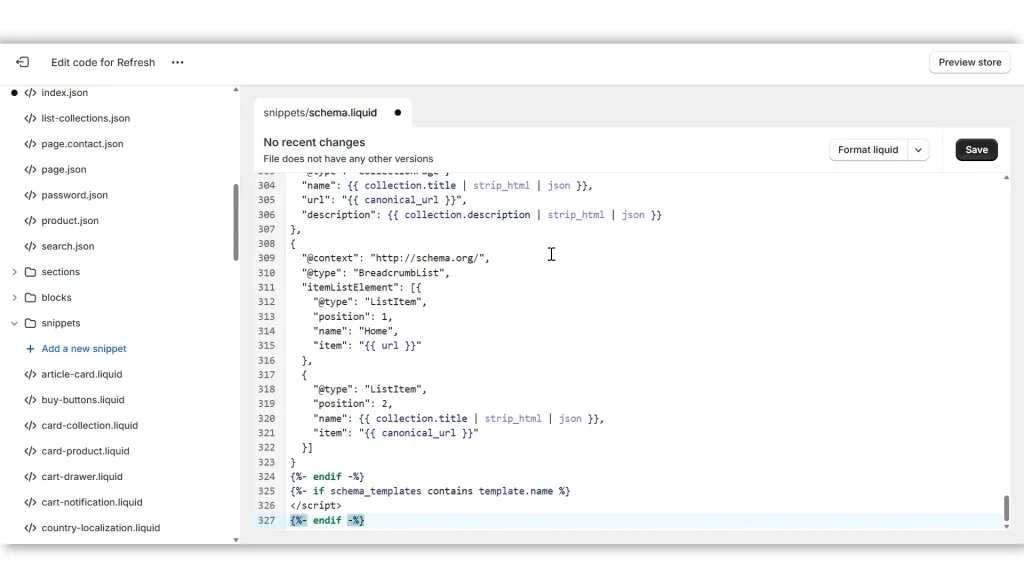
Task: Click the </script> tag on line 326
Action: tap(315, 505)
